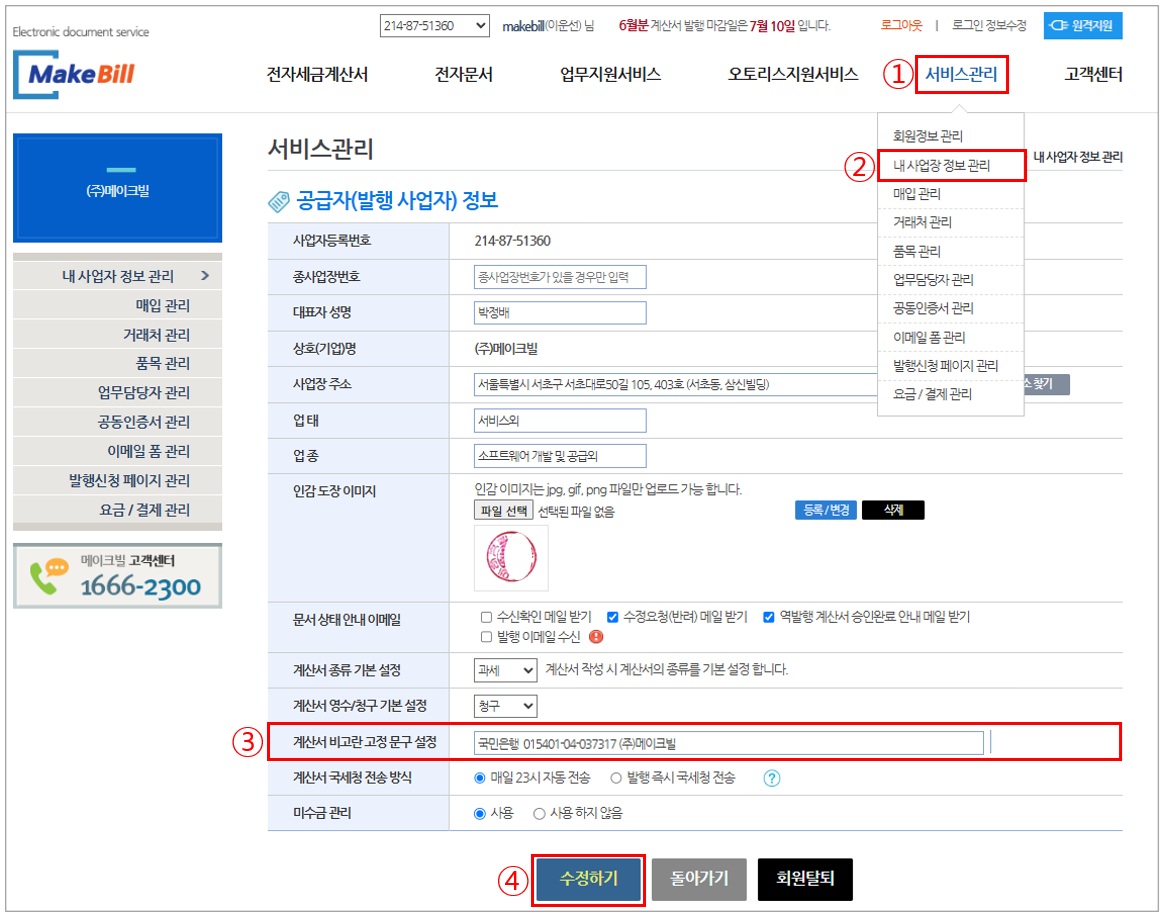
Task: Open the business number 214-87-51360 dropdown
Action: (x=435, y=25)
